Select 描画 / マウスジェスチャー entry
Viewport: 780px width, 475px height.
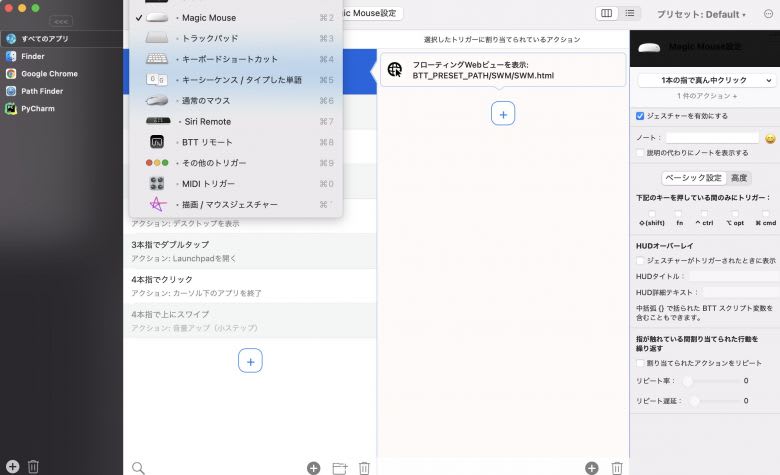pyautogui.click(x=236, y=204)
